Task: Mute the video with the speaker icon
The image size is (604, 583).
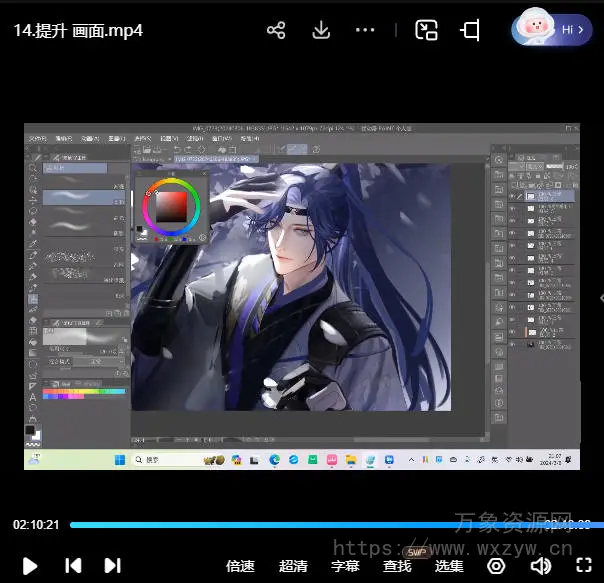Action: (x=541, y=566)
